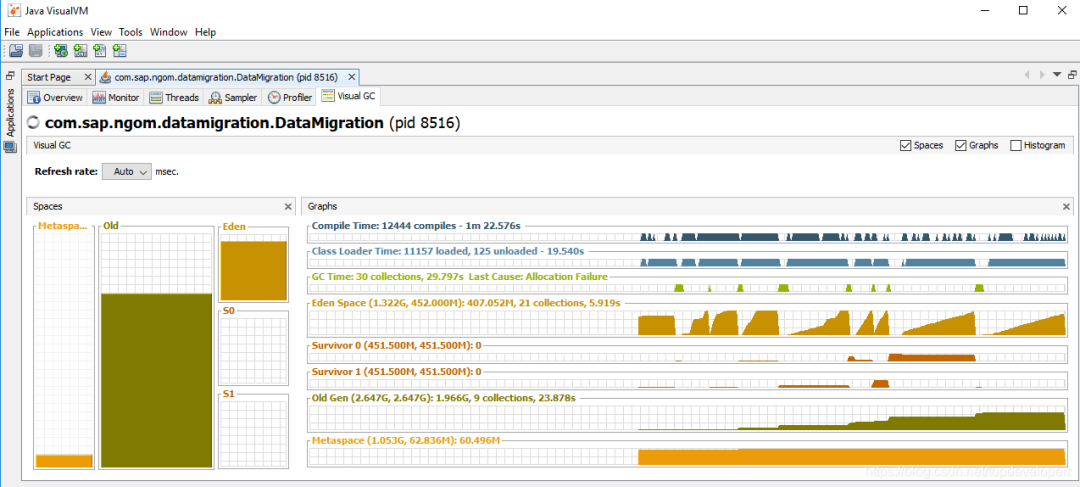Open the Applications sidebar panel icon

[10, 147]
